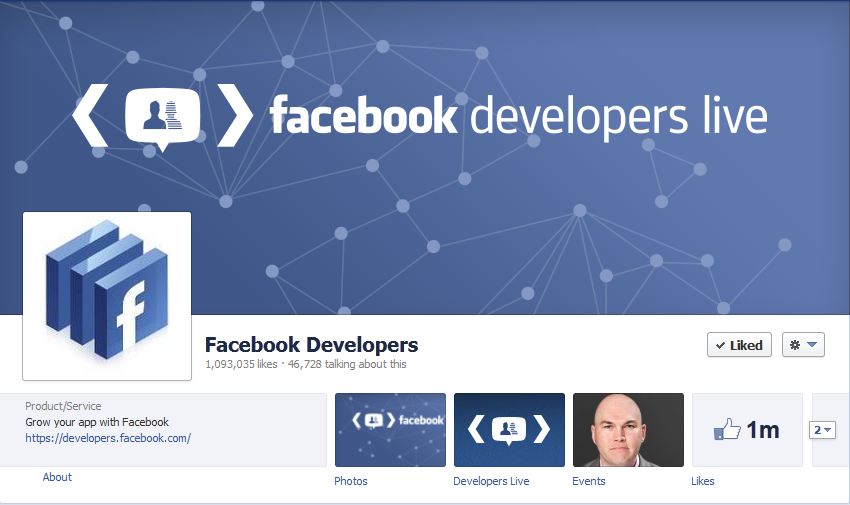Open the Developers Live app tile
Screen dimensions: 850x505
(x=509, y=430)
